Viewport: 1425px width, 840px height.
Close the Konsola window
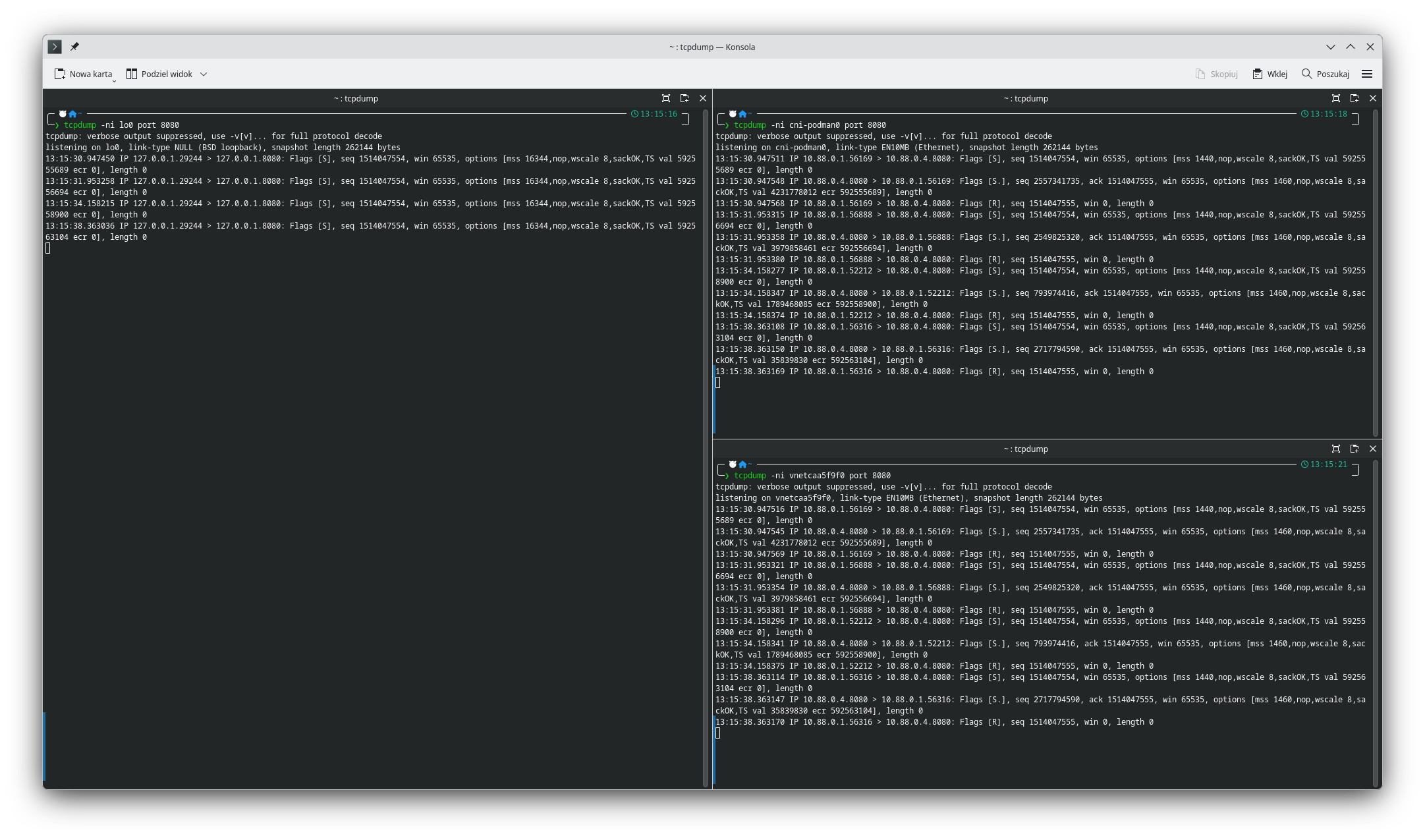tap(1370, 47)
